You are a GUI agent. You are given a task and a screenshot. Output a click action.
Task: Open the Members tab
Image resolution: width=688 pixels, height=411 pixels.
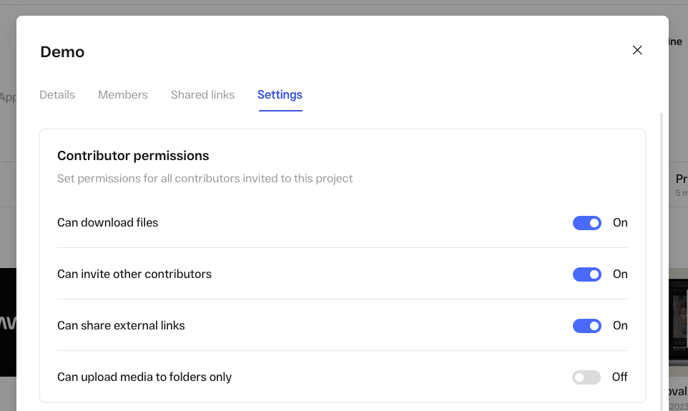click(x=123, y=95)
